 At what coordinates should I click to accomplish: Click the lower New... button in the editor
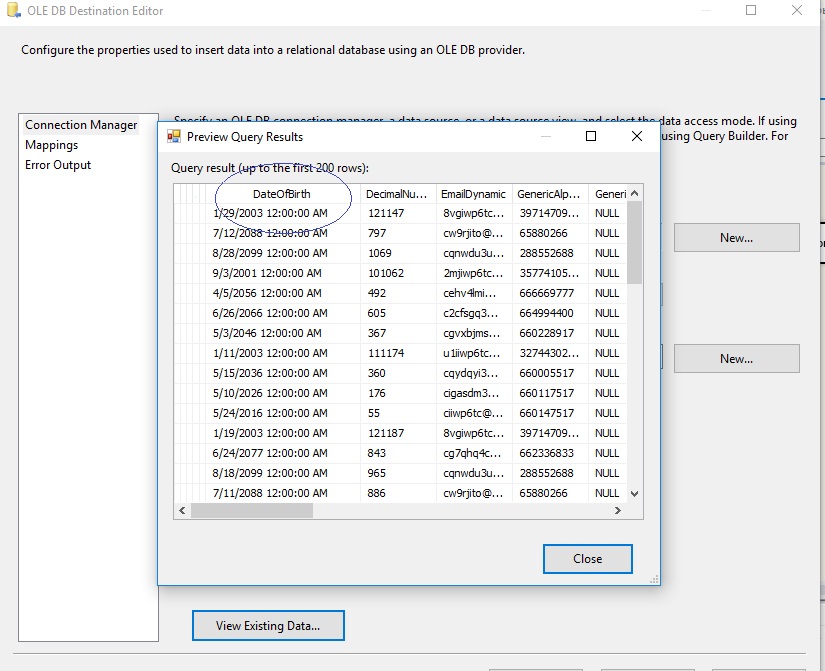pyautogui.click(x=737, y=359)
